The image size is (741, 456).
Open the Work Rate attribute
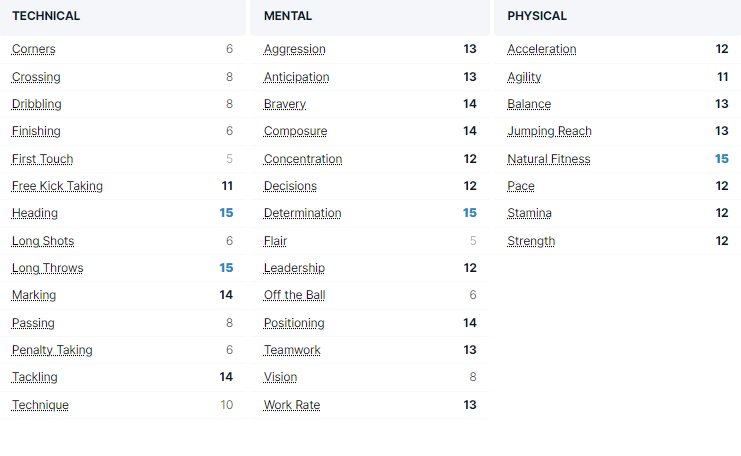[x=291, y=405]
